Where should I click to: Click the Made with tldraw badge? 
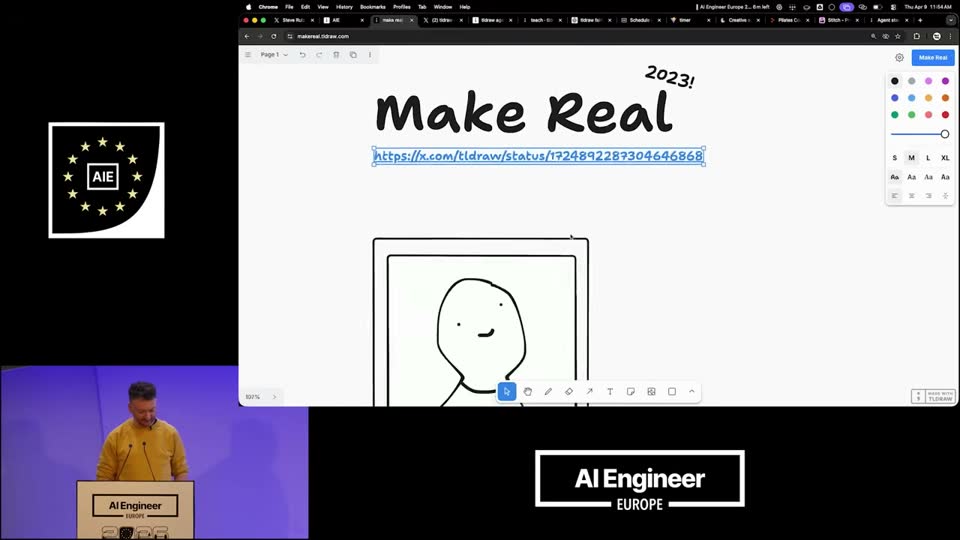(x=933, y=396)
